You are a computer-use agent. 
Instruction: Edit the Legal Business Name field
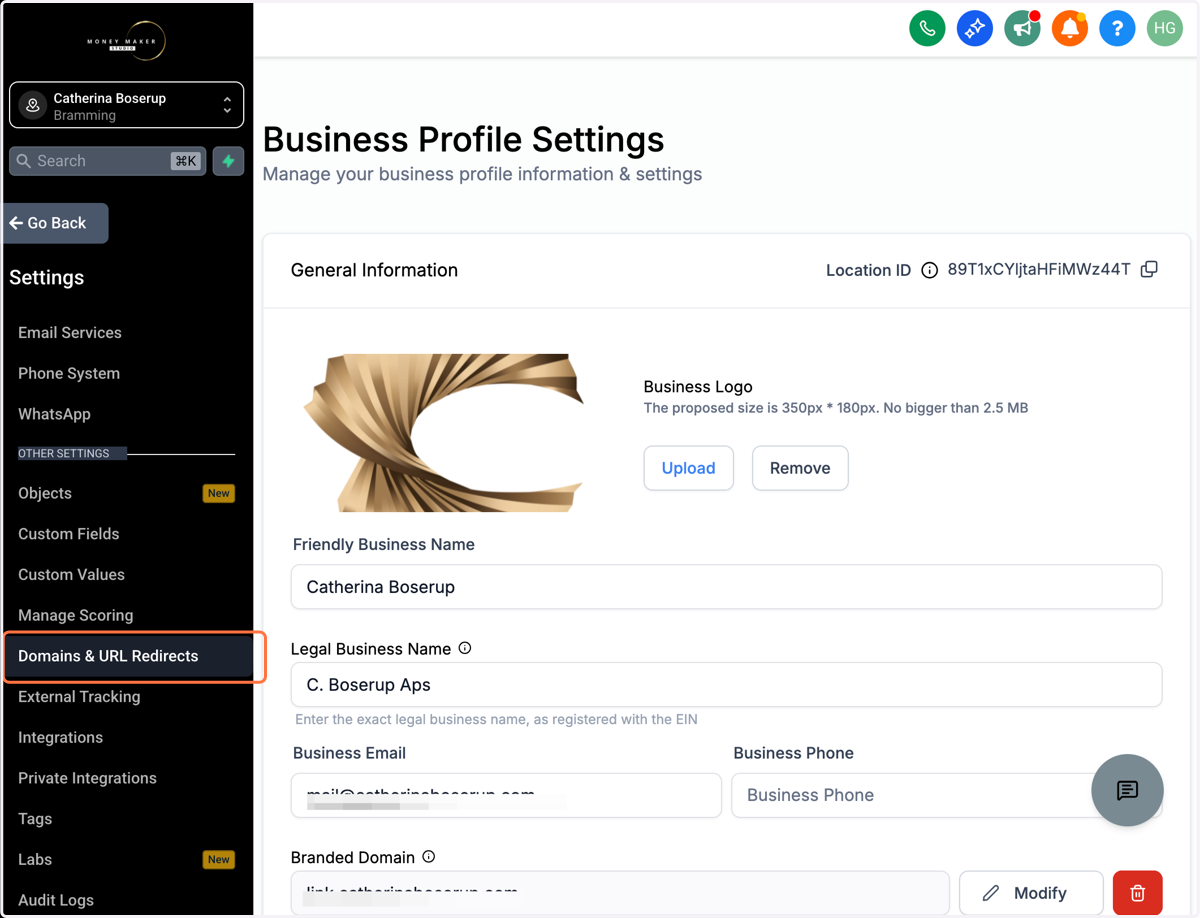tap(726, 685)
